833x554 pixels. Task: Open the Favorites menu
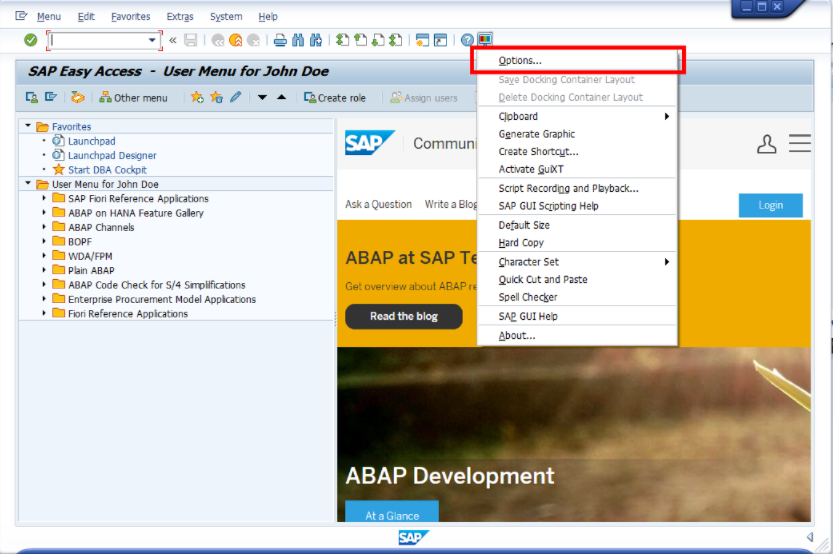pyautogui.click(x=131, y=16)
